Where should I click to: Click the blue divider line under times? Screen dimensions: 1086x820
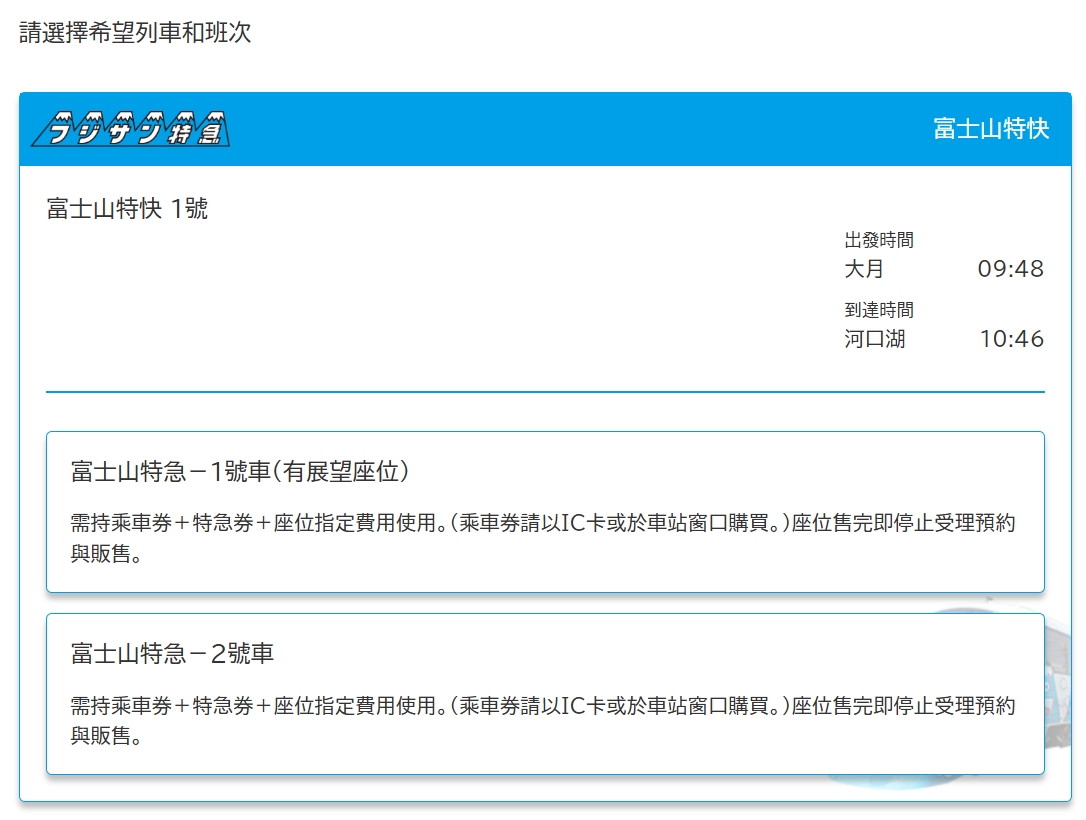point(545,392)
